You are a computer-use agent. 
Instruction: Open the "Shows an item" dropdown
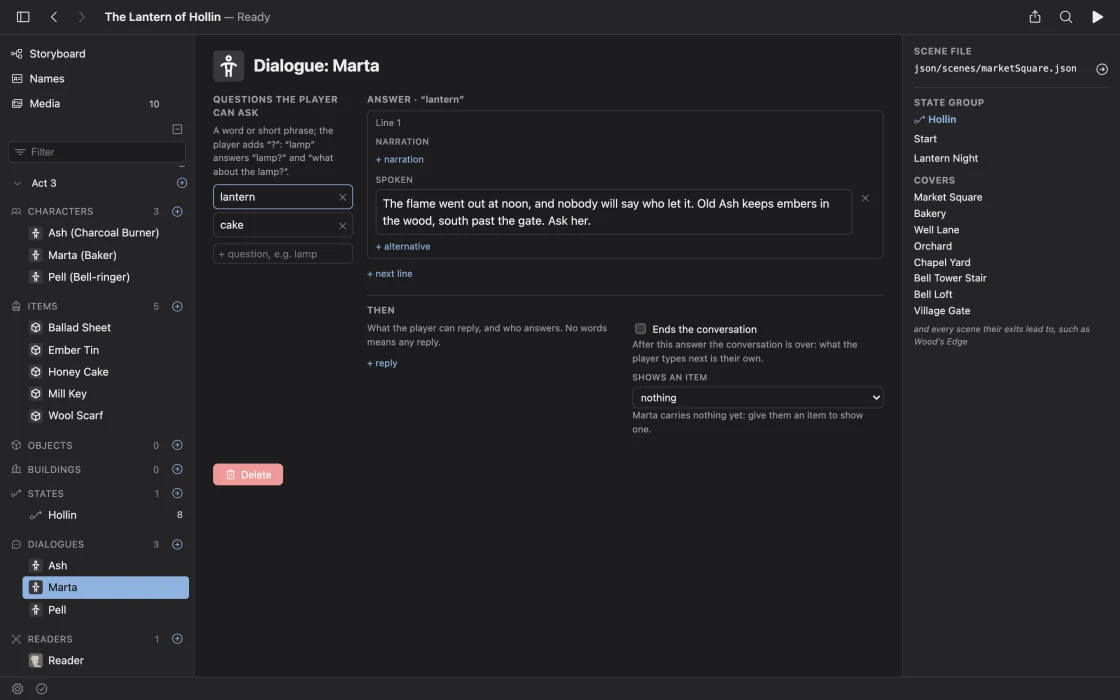click(x=757, y=398)
